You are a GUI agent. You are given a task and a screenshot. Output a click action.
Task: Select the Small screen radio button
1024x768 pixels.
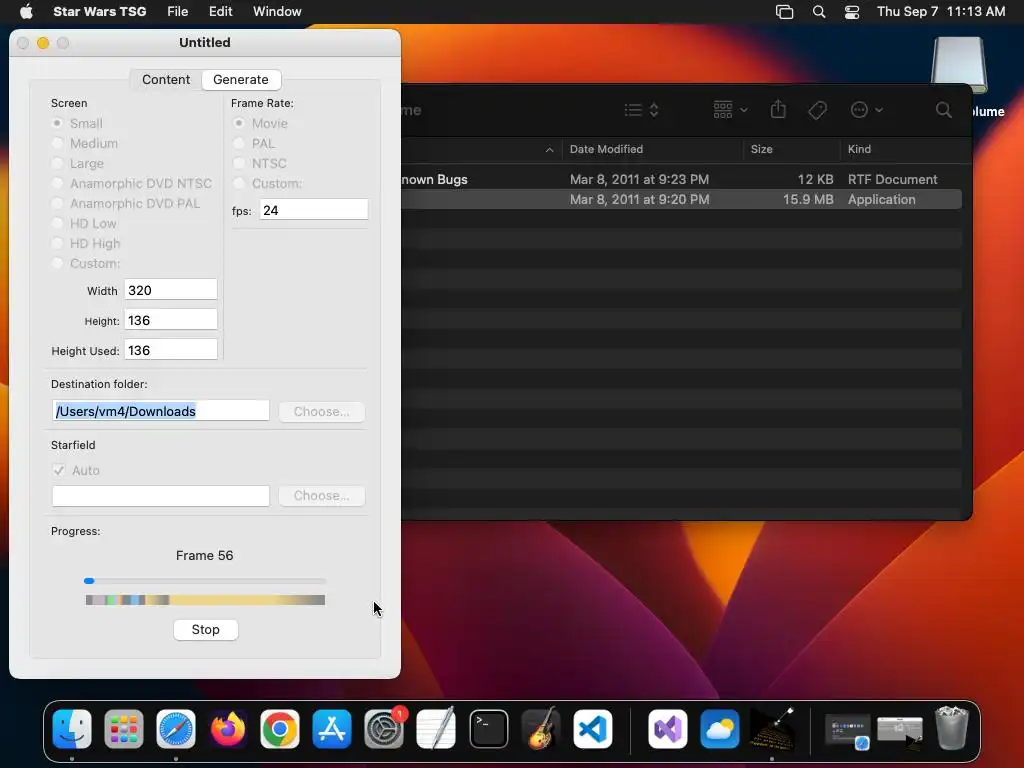[57, 123]
